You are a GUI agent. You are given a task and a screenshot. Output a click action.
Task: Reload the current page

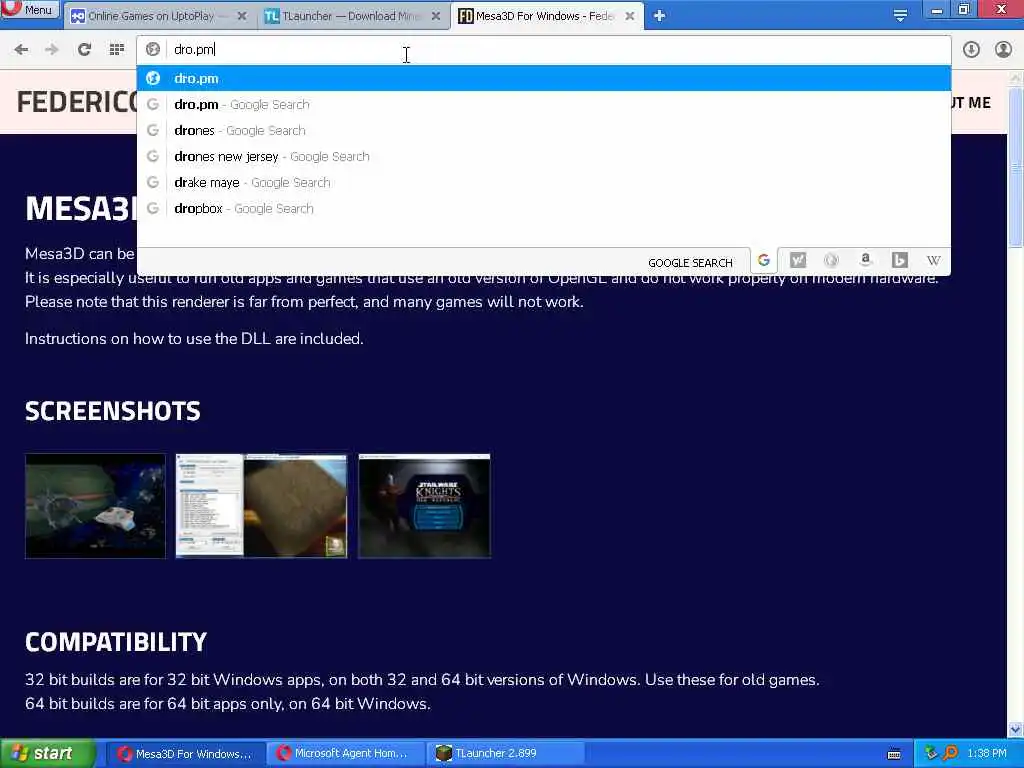84,49
